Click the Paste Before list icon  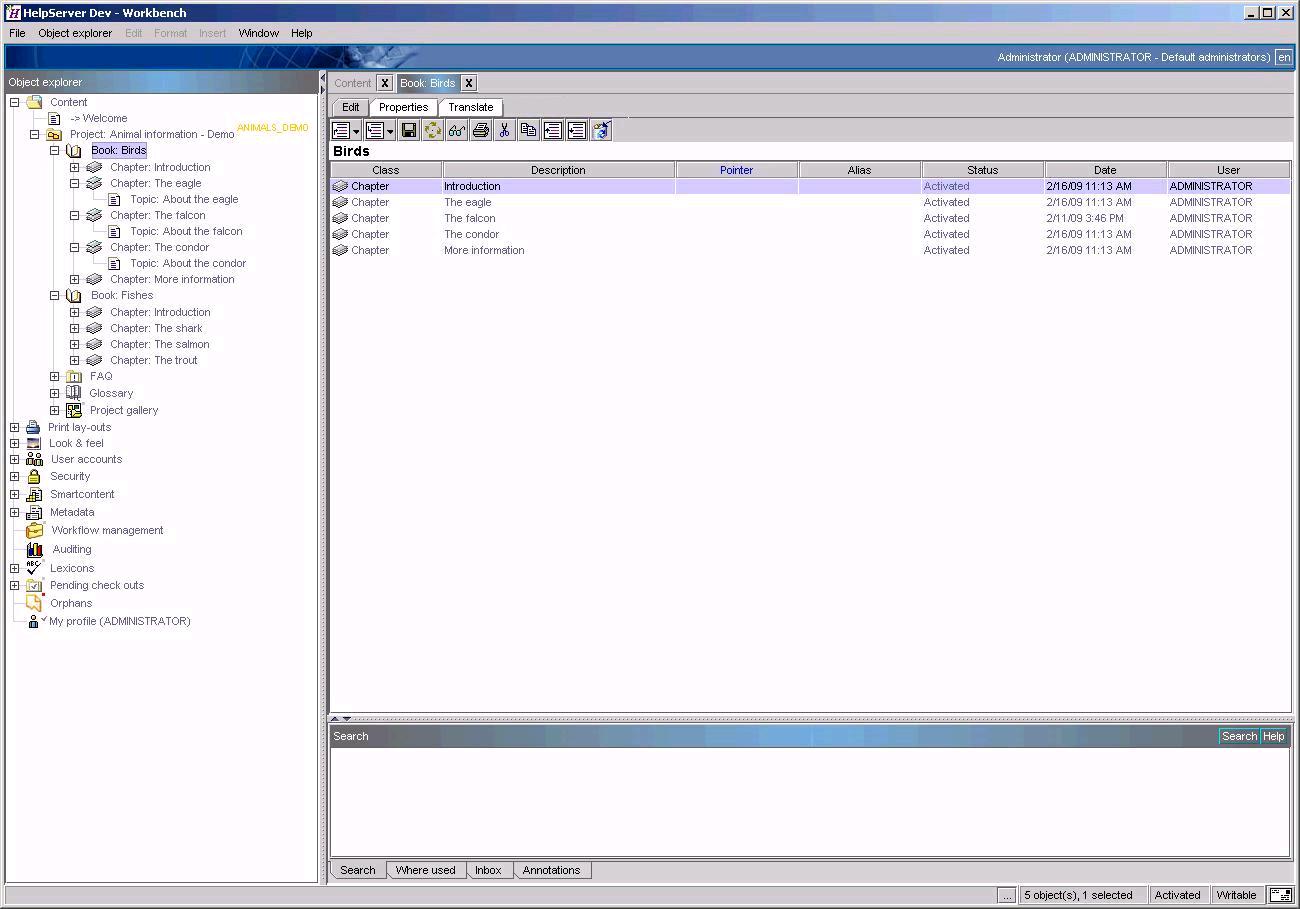coord(552,130)
